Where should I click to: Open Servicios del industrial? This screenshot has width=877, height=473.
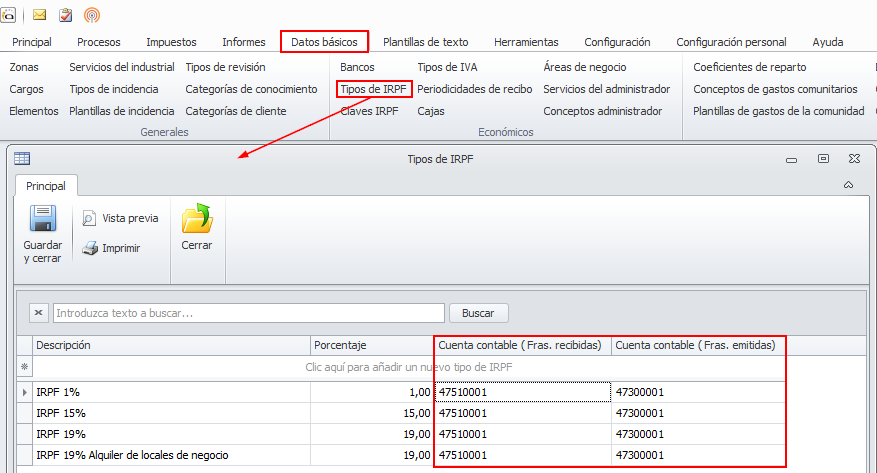122,67
